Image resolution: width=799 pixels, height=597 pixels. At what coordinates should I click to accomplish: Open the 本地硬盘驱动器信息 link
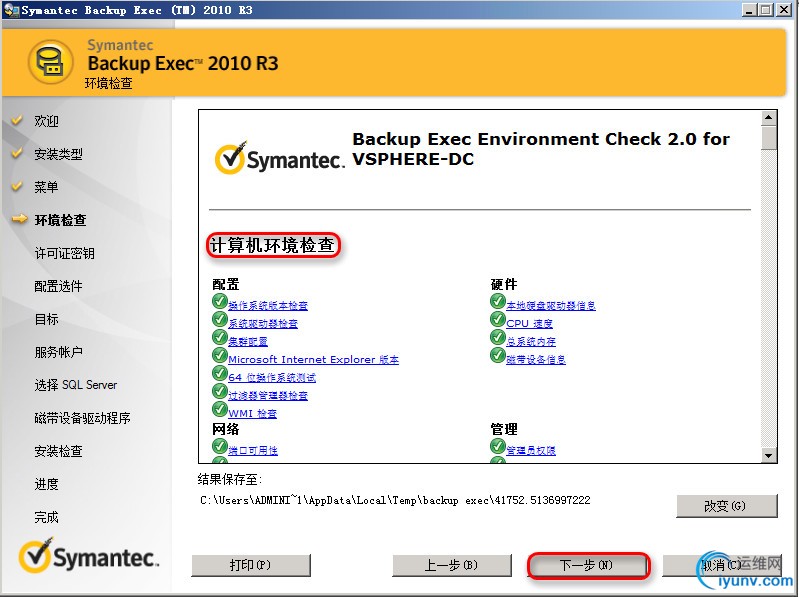(551, 306)
